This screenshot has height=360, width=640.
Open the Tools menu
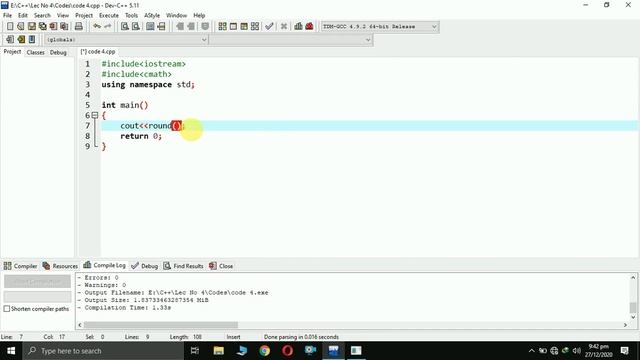131,16
